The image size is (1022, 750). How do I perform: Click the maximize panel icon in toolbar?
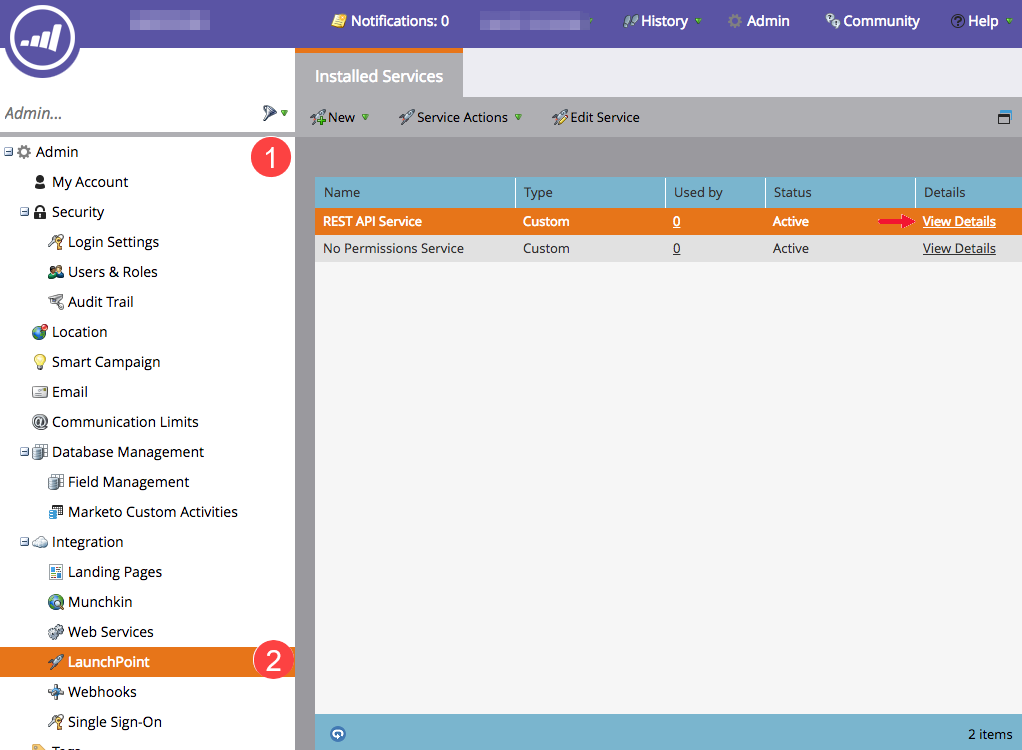point(1004,117)
